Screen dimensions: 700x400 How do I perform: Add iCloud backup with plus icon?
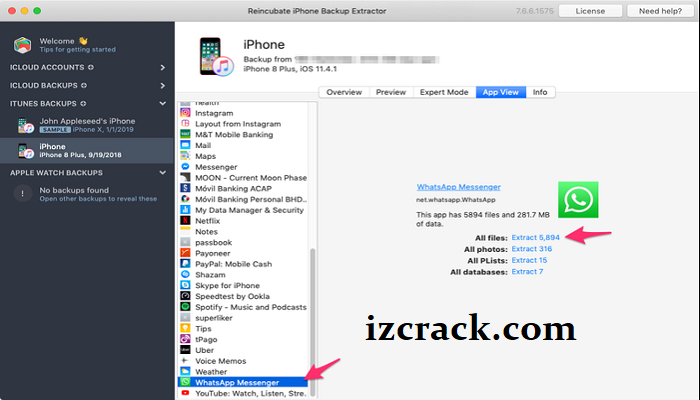84,85
